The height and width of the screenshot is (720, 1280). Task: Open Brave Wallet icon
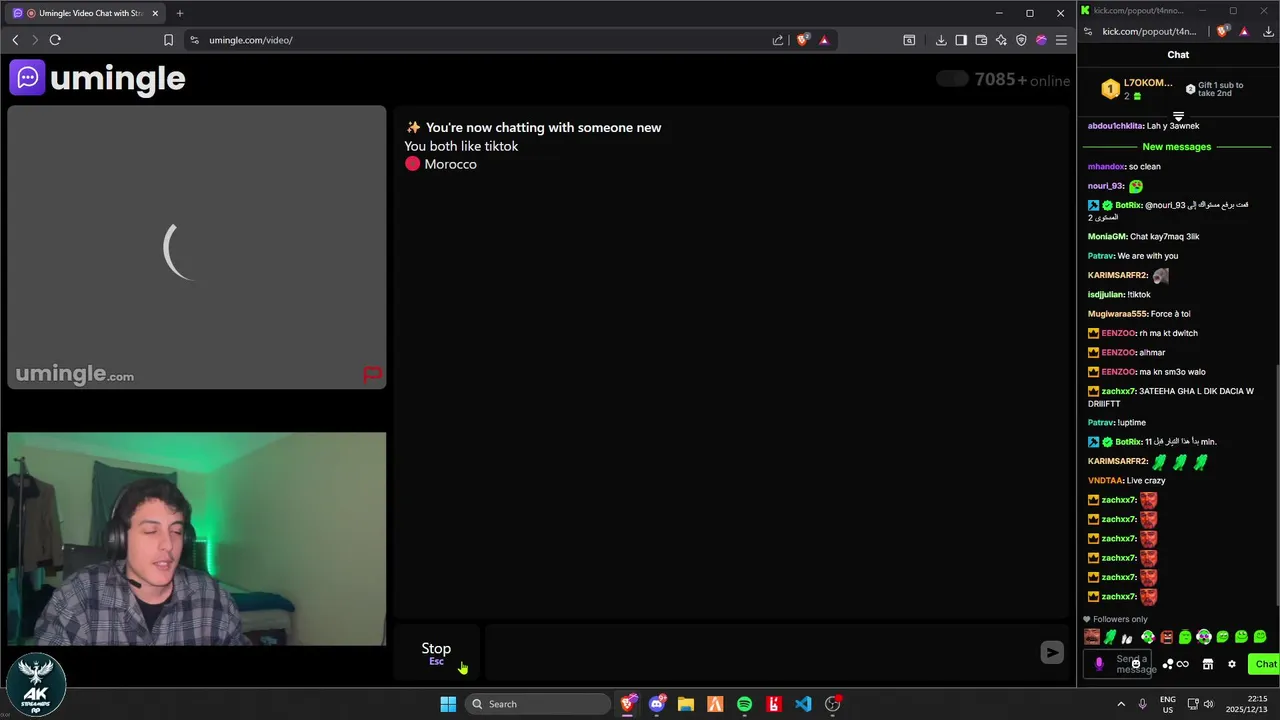coord(981,40)
